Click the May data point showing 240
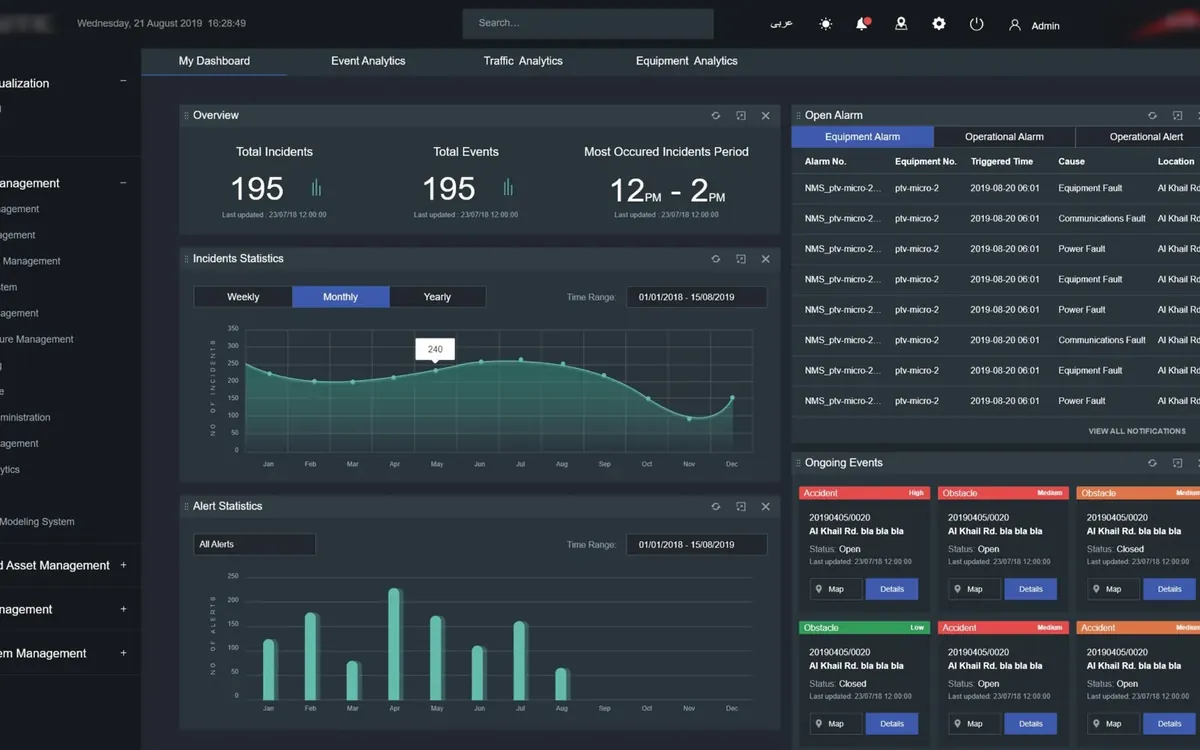Screen dimensions: 1200x750 pyautogui.click(x=435, y=371)
